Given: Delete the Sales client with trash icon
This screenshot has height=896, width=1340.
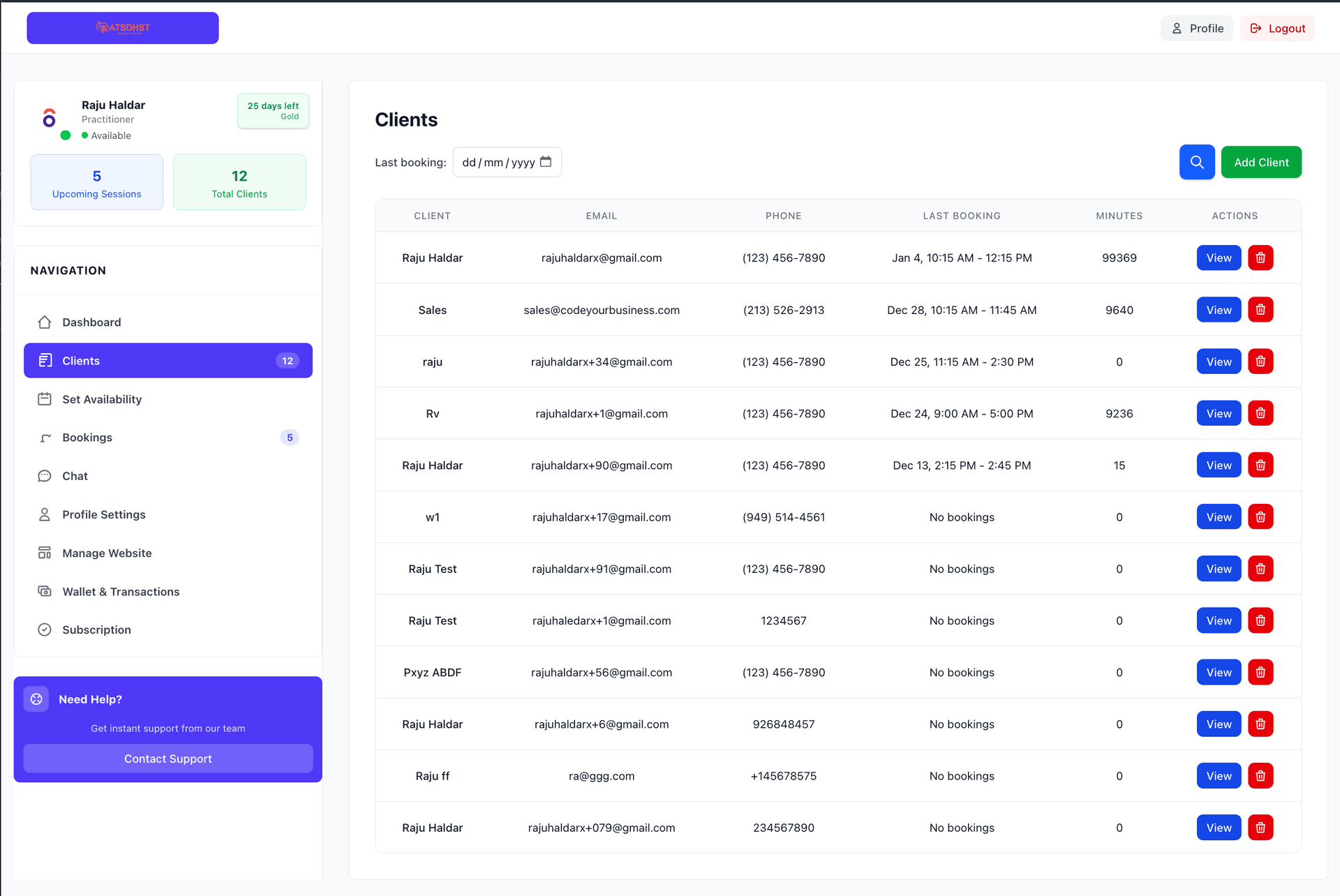Looking at the screenshot, I should (1260, 310).
